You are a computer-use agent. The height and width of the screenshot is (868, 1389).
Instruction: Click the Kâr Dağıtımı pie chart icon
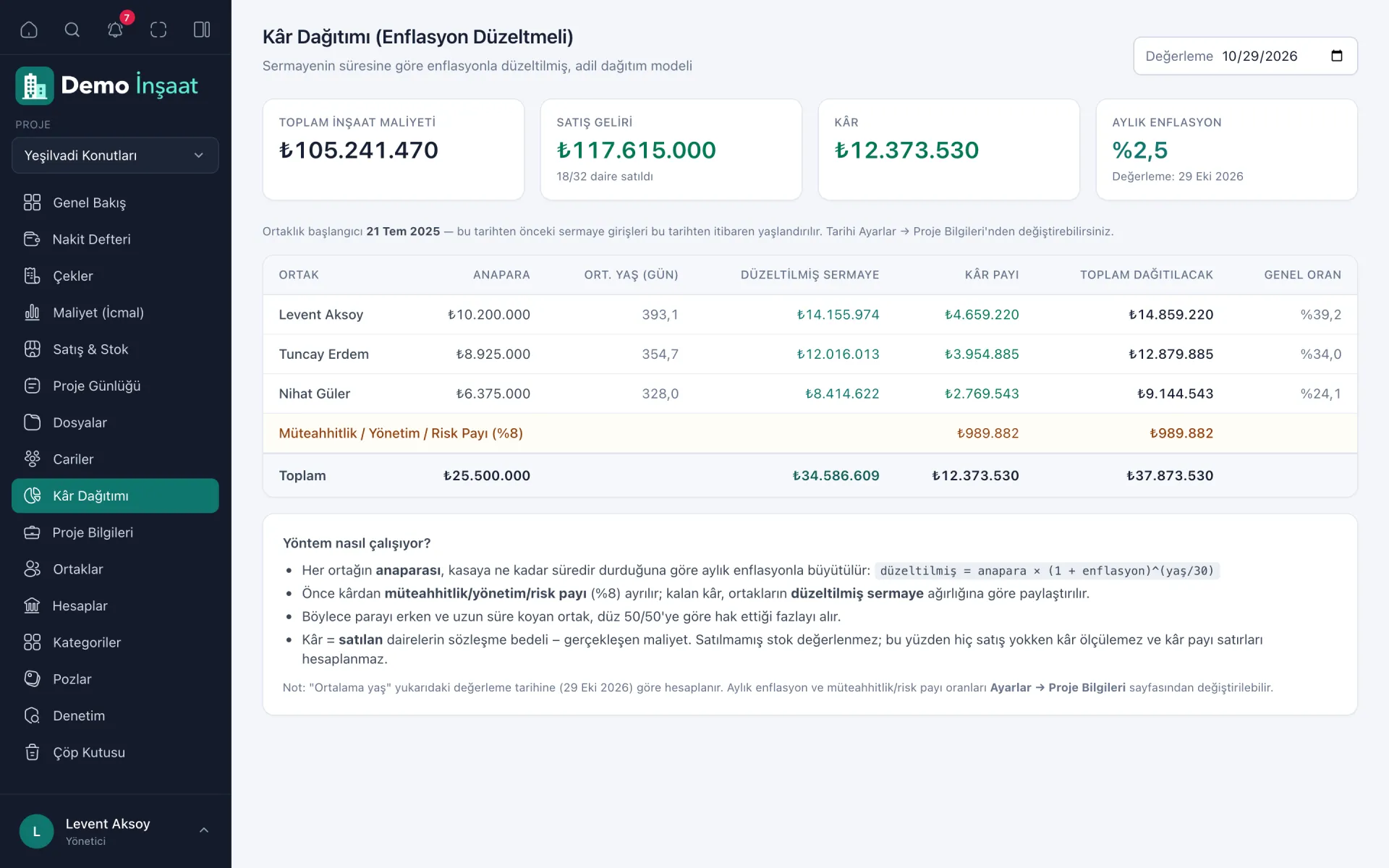(33, 496)
